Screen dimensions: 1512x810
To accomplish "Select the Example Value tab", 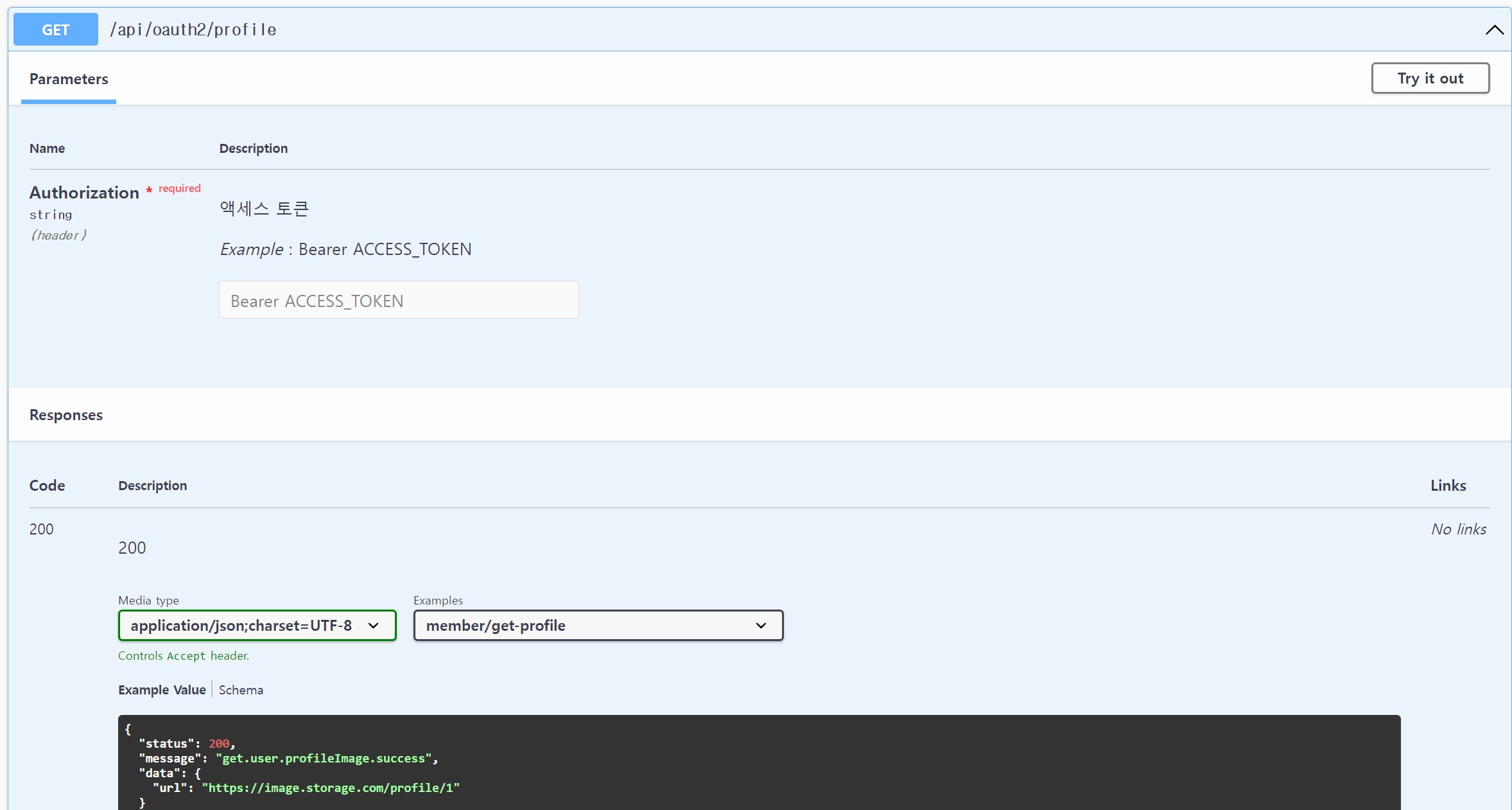I will coord(162,690).
